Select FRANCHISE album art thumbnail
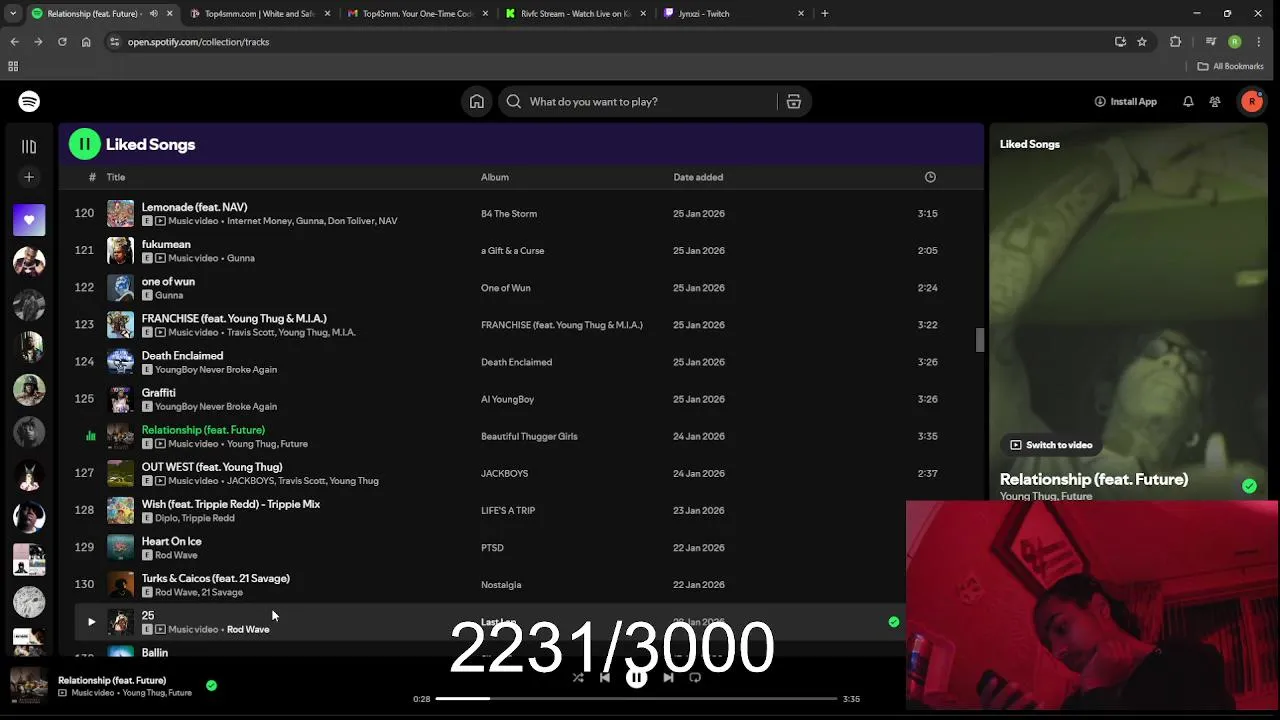1280x720 pixels. (x=120, y=325)
